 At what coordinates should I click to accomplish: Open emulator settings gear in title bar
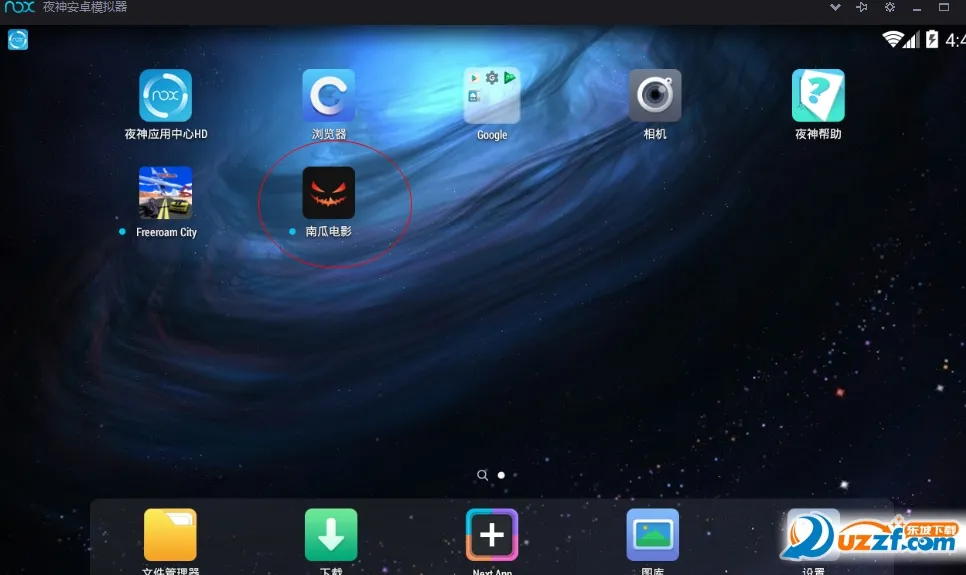(889, 7)
